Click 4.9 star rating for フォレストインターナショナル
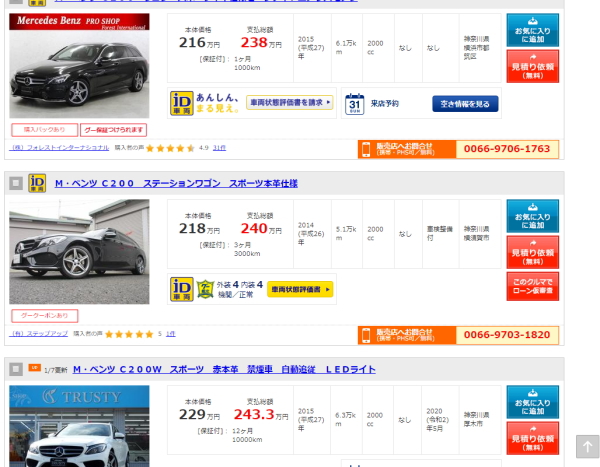 click(x=170, y=148)
